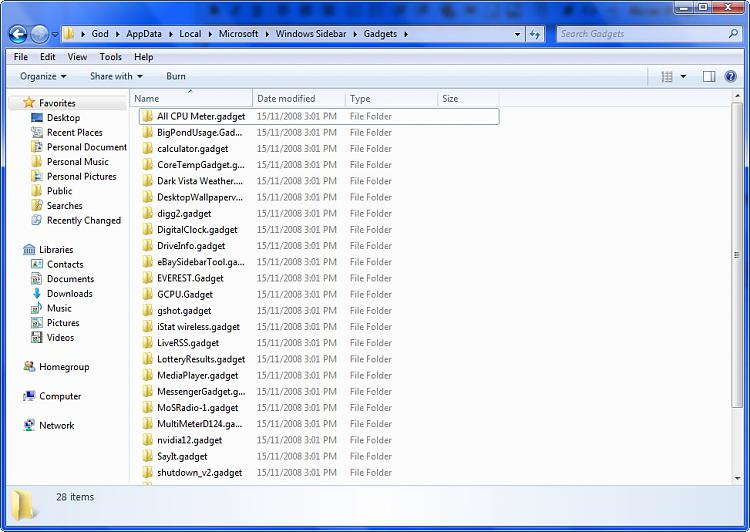Viewport: 750px width, 532px height.
Task: Click the MediaPlayer.gadget folder icon
Action: [148, 376]
